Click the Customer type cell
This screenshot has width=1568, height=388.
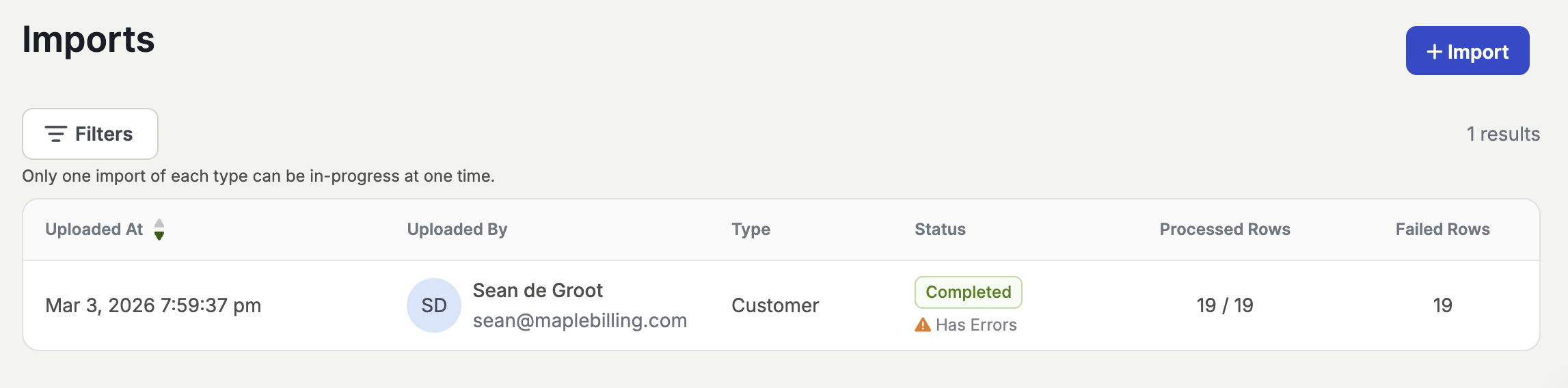click(x=775, y=305)
